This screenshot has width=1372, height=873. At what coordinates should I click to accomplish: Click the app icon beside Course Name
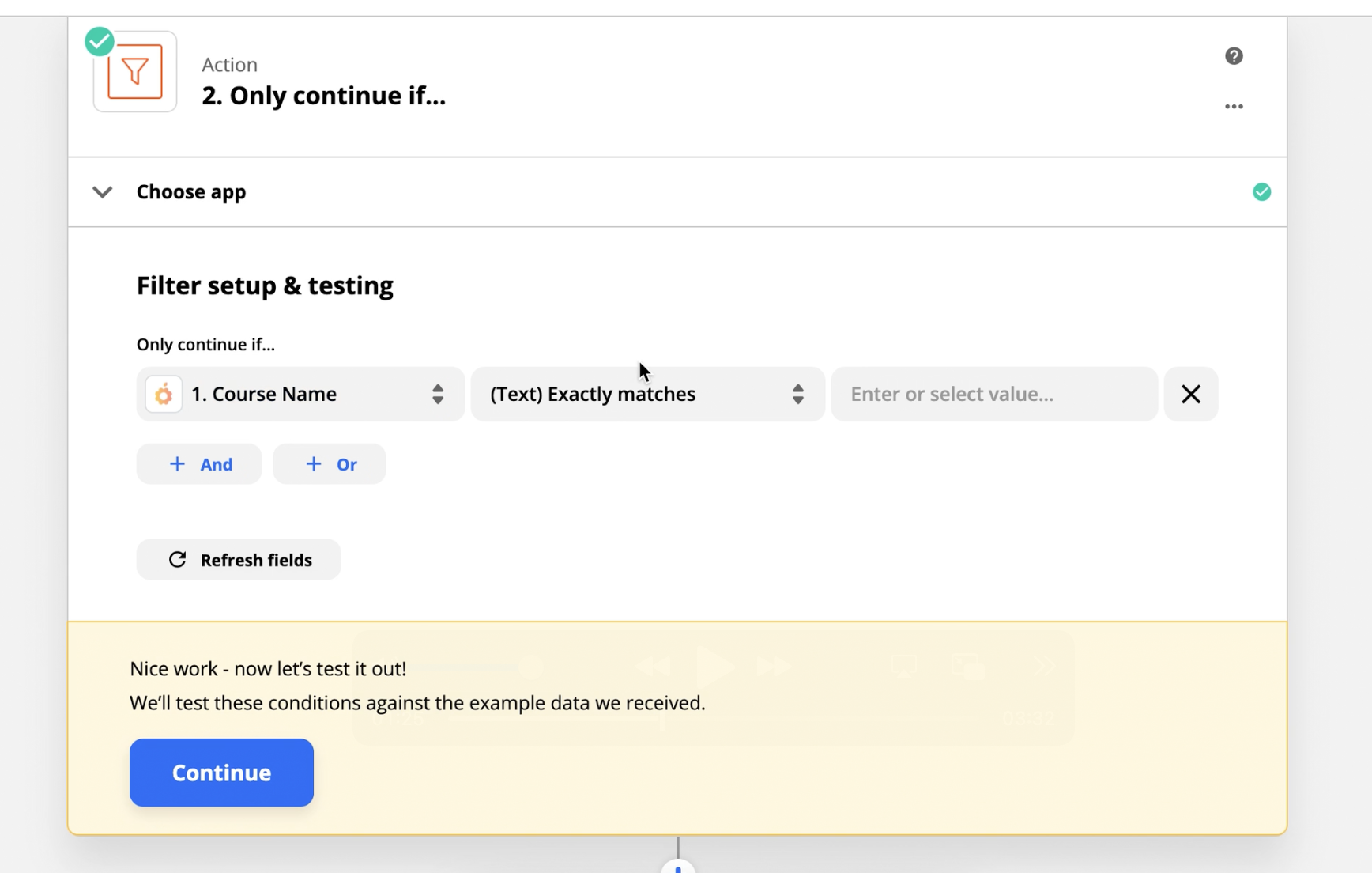tap(164, 395)
